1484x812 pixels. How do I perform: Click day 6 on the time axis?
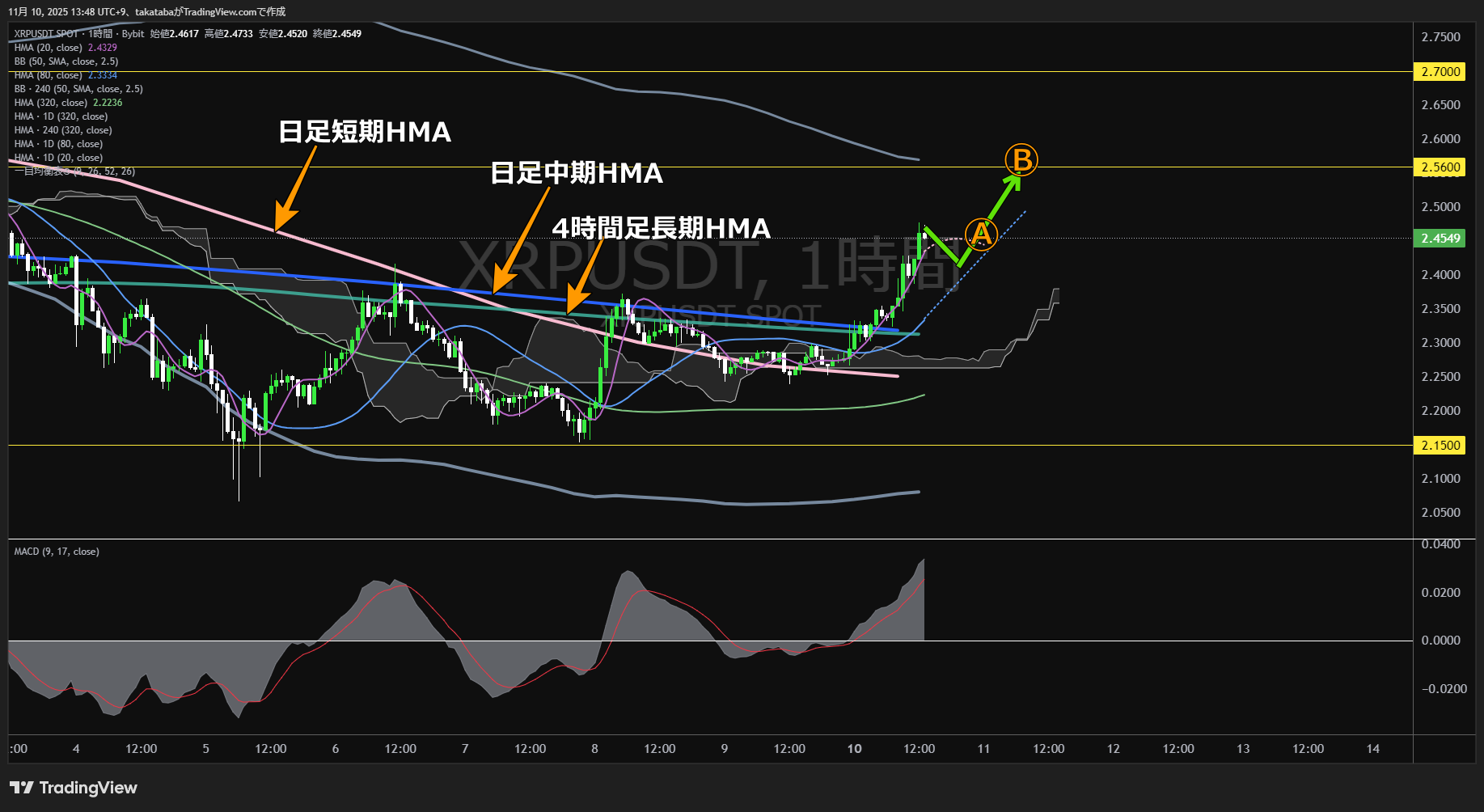pos(336,749)
